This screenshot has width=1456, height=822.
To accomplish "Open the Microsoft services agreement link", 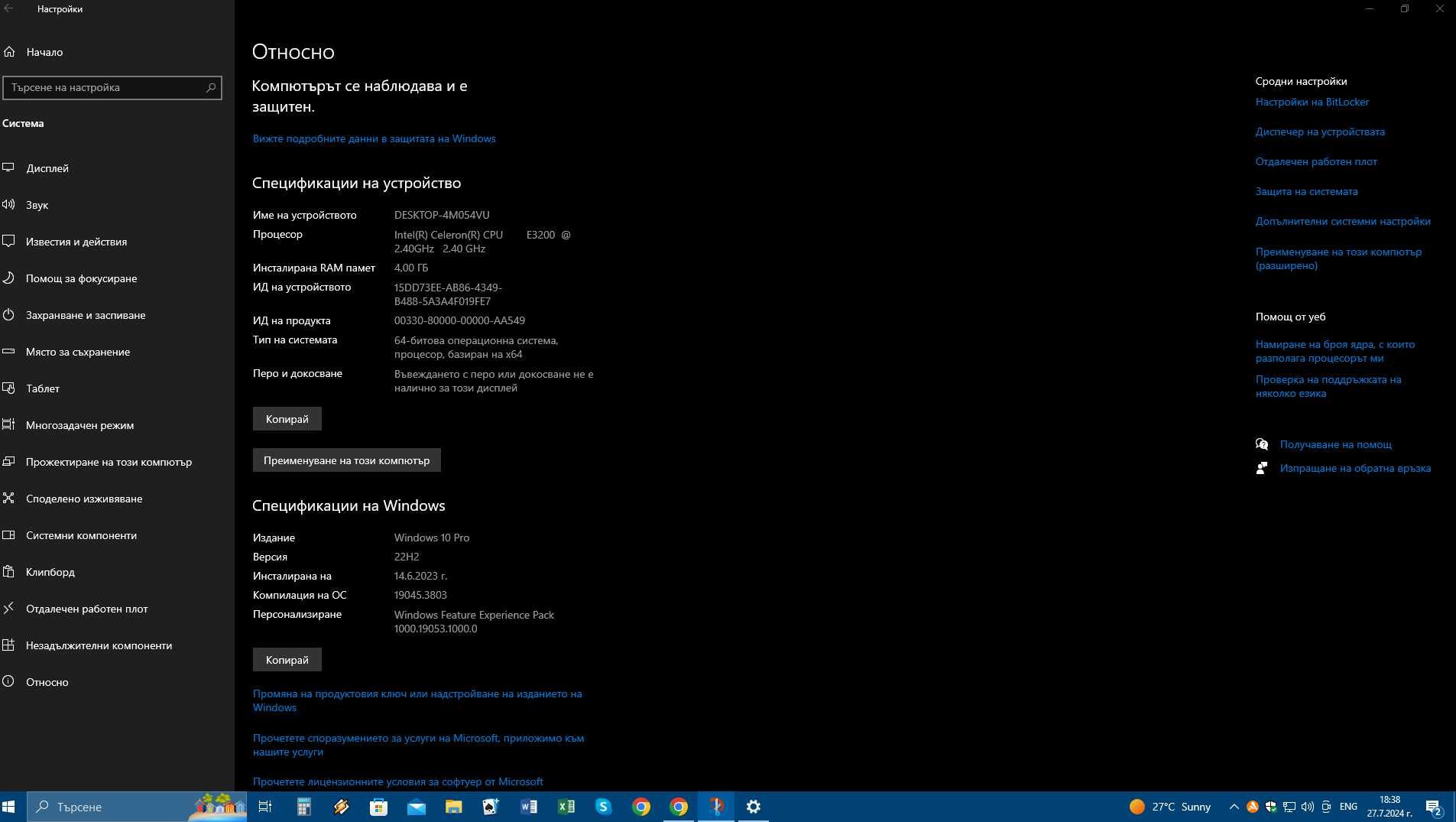I will coord(418,745).
